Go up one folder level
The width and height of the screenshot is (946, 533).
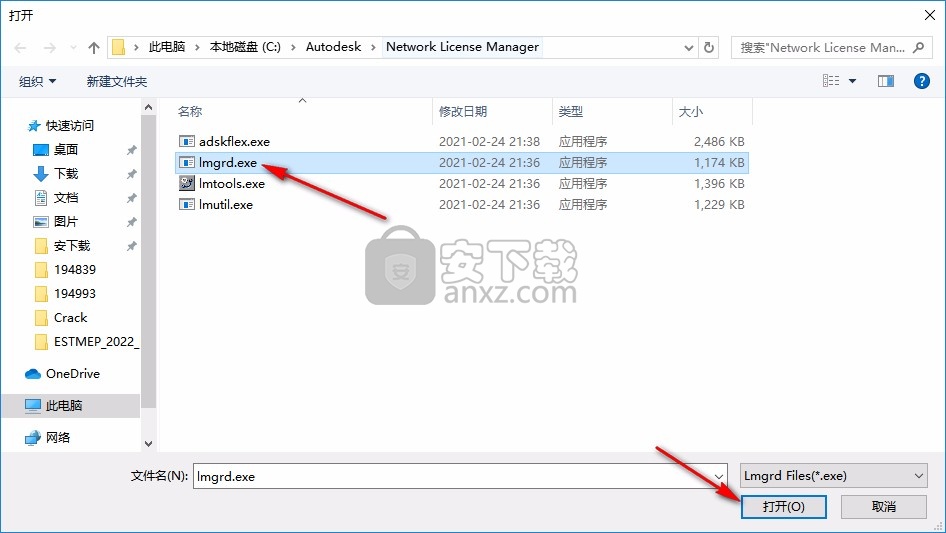94,48
